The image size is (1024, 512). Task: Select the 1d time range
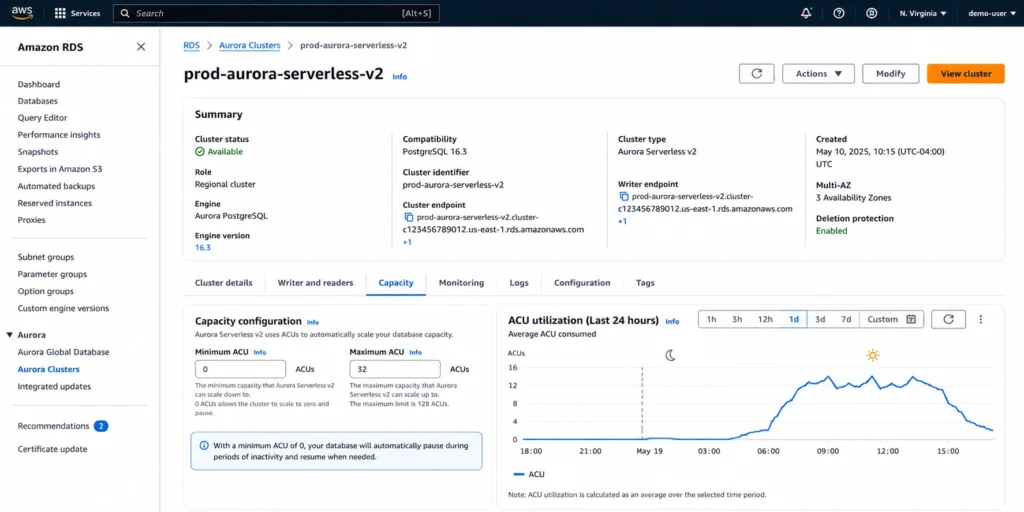point(793,319)
